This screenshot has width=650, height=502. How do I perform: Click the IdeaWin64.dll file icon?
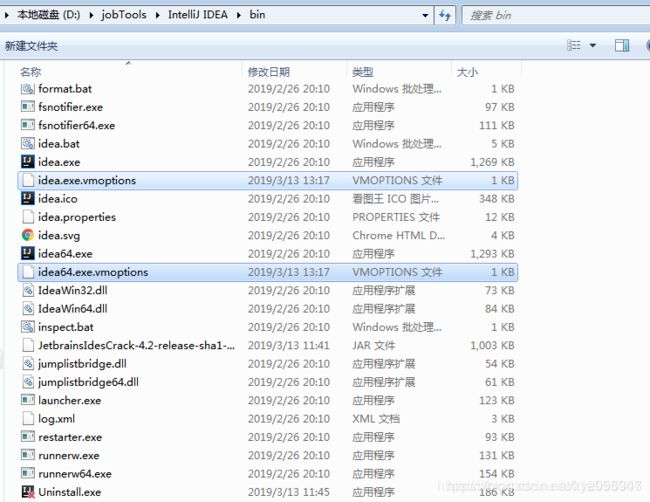(28, 309)
